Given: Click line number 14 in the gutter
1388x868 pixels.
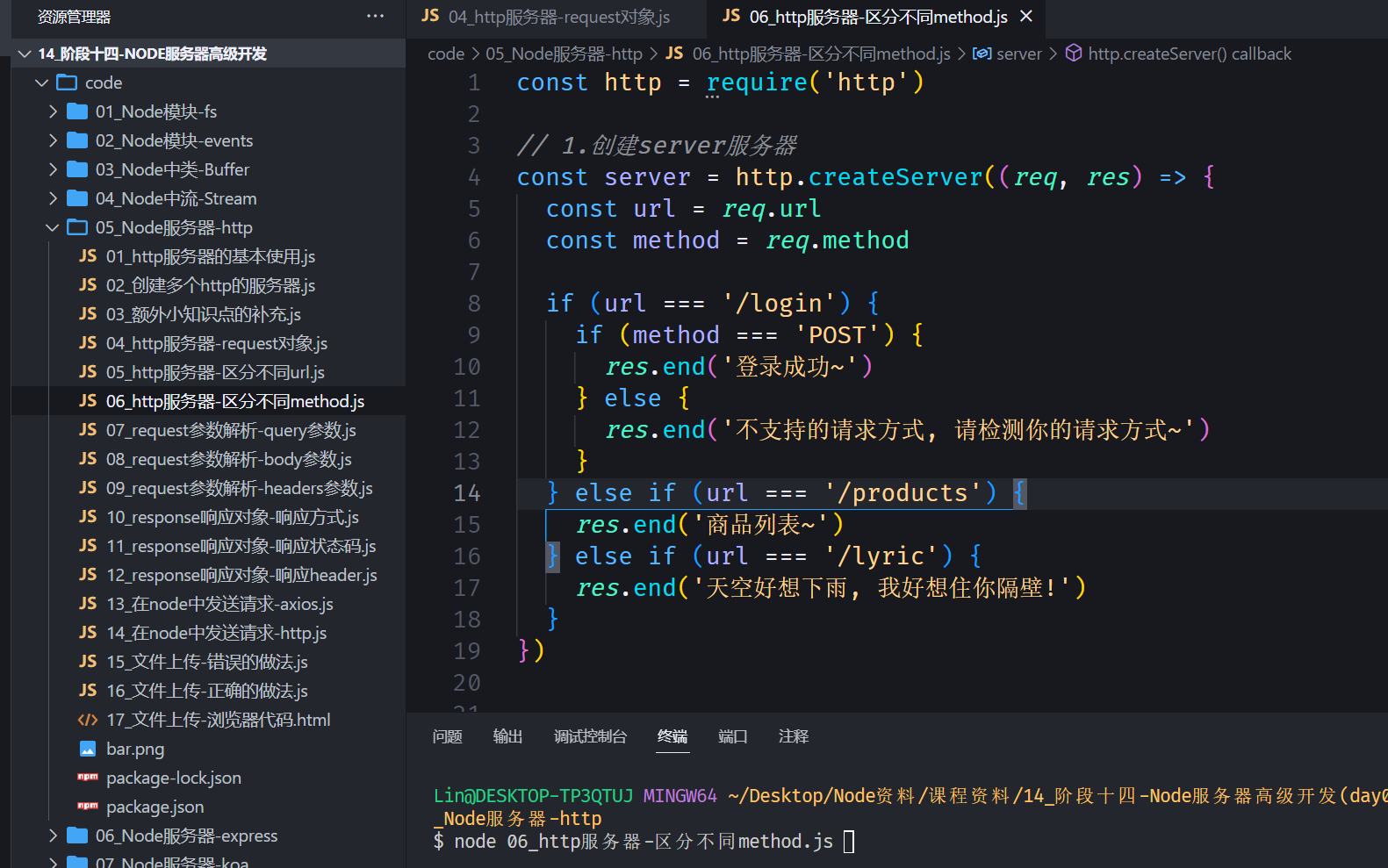Looking at the screenshot, I should point(467,493).
